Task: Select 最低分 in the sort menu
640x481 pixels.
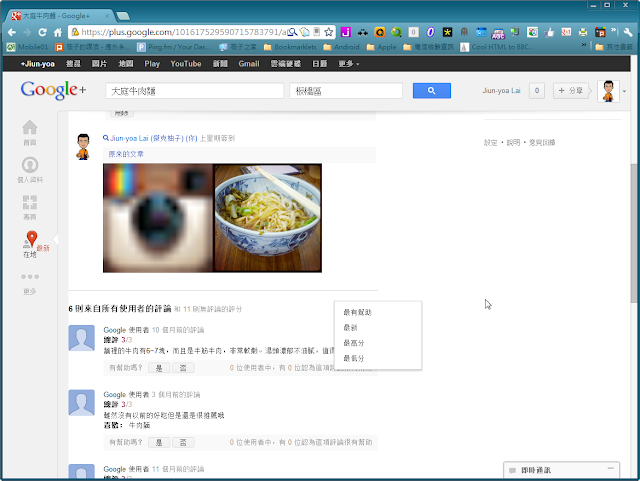Action: tap(378, 358)
